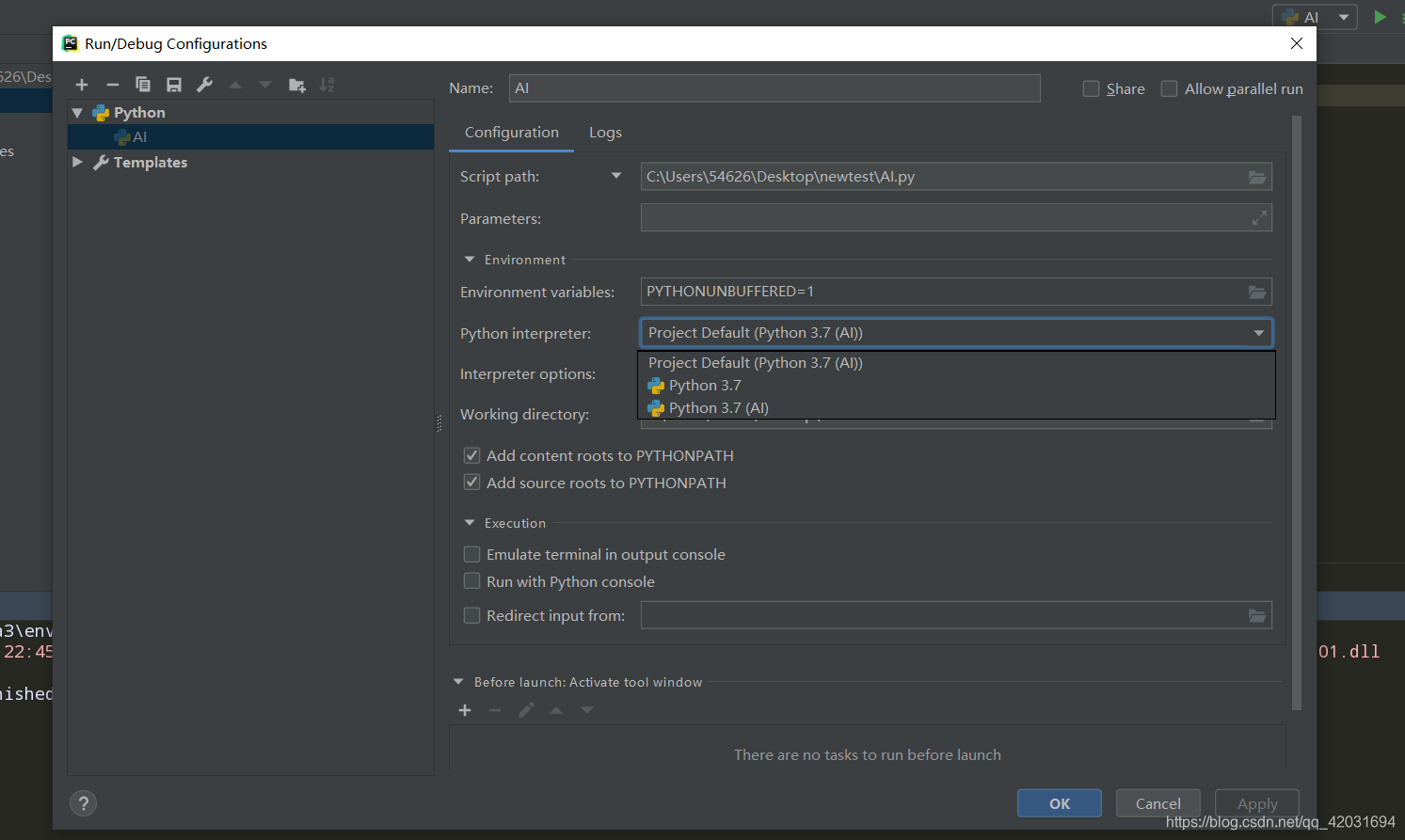The height and width of the screenshot is (840, 1405).
Task: Click the Name input field
Action: coord(774,88)
